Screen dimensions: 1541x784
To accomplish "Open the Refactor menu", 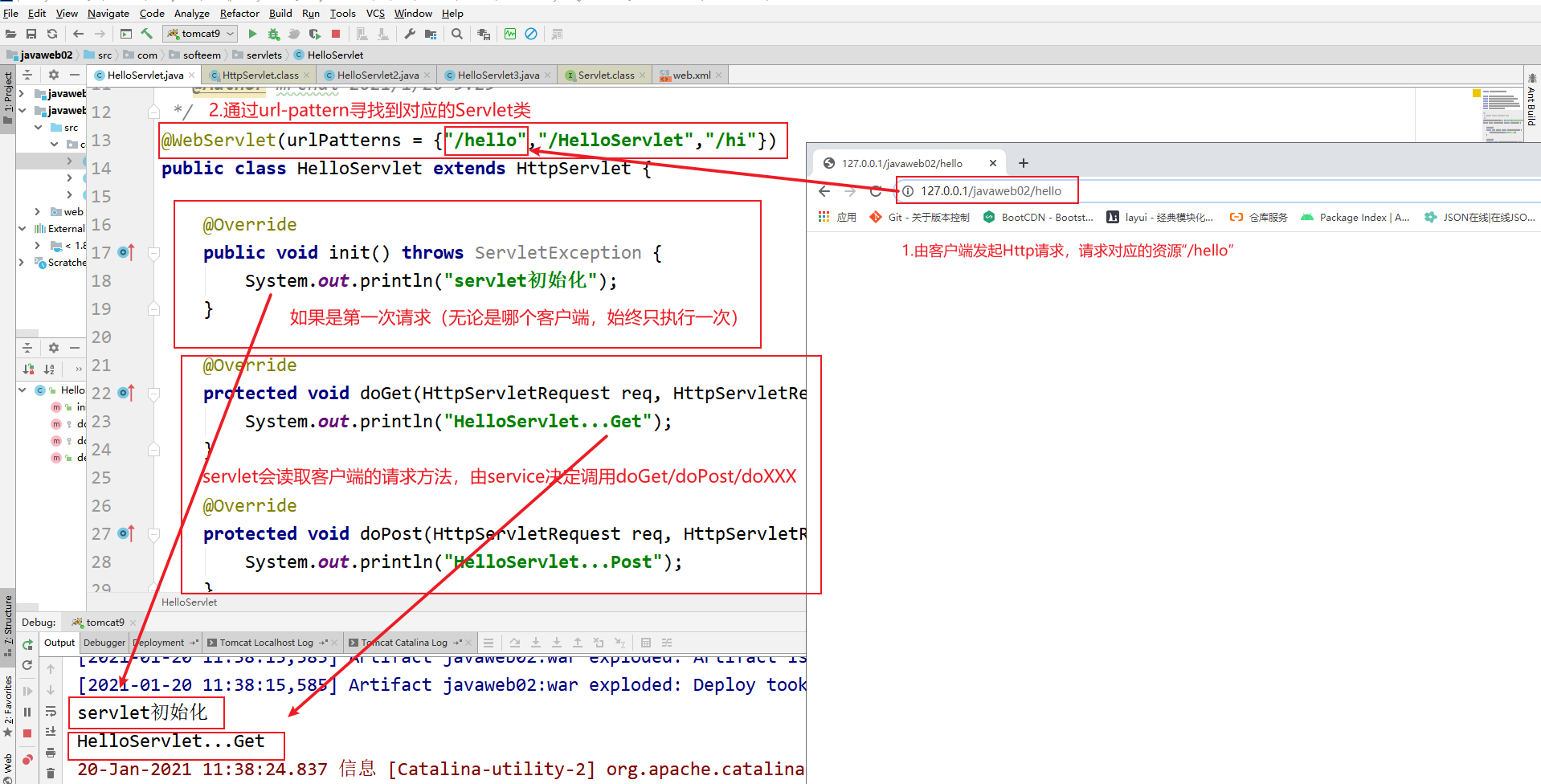I will 239,13.
